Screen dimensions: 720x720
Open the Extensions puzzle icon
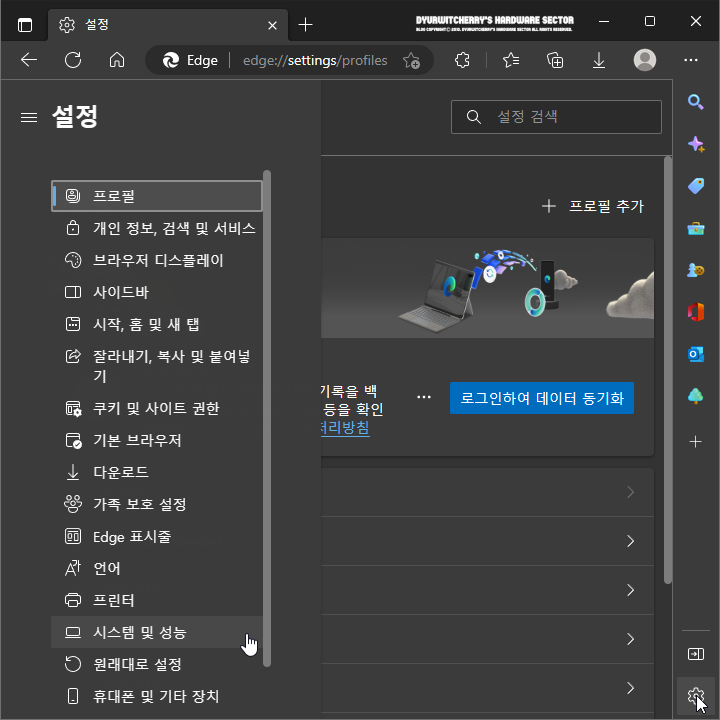[x=462, y=60]
